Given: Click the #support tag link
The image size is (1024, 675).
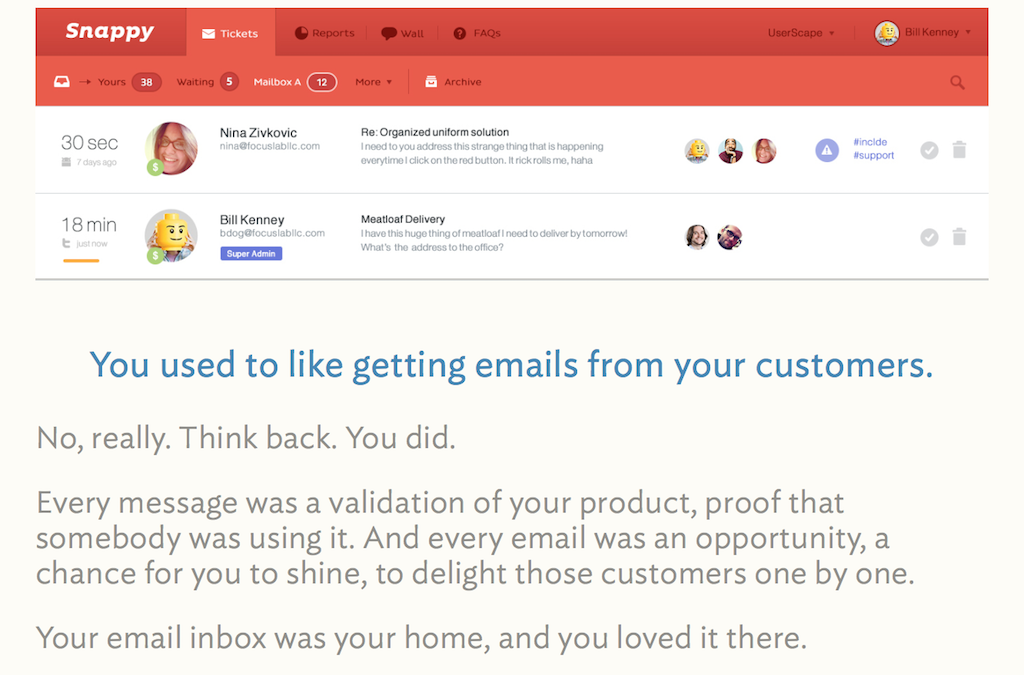Looking at the screenshot, I should (x=873, y=155).
